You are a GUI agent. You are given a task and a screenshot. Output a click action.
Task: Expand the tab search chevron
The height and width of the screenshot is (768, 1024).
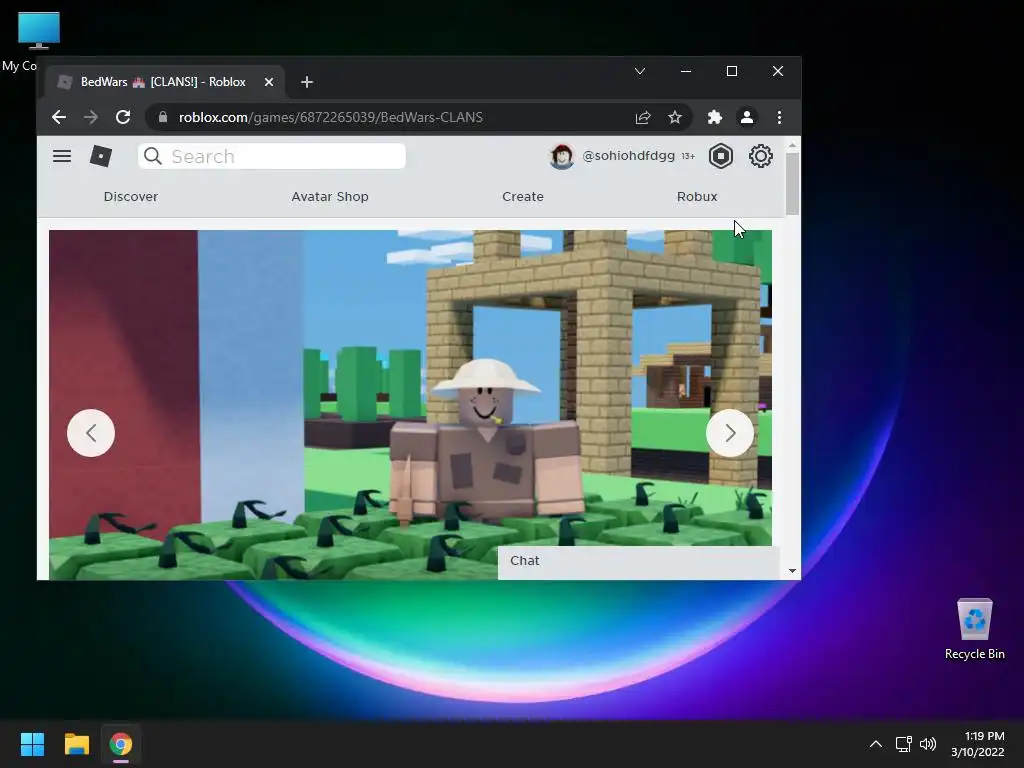tap(640, 71)
